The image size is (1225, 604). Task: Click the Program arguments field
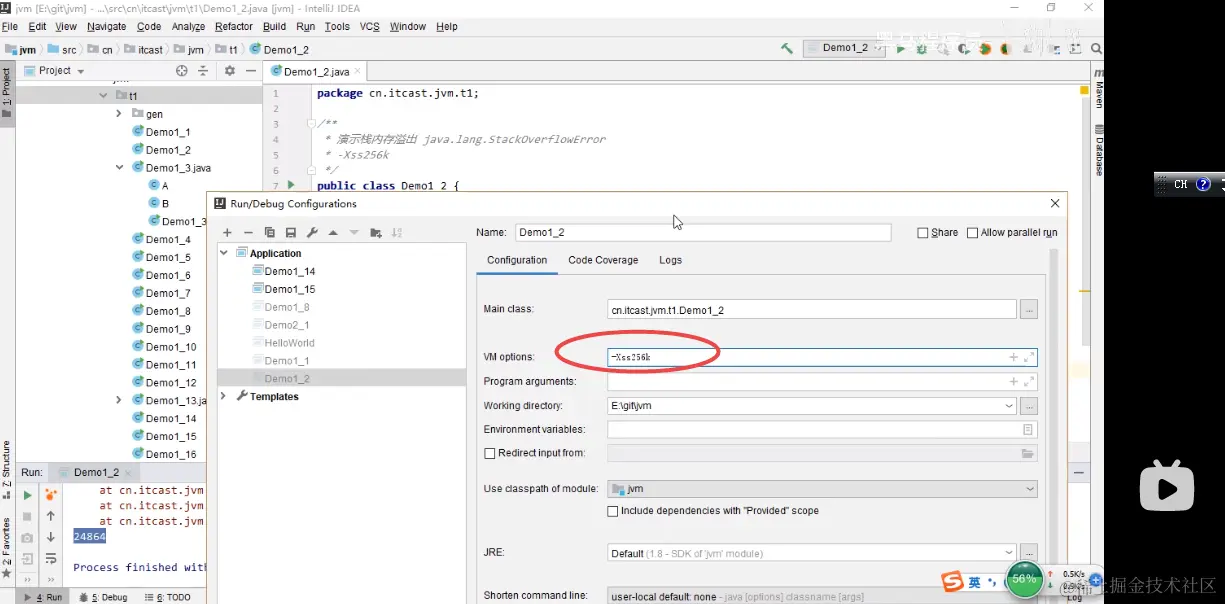tap(822, 381)
